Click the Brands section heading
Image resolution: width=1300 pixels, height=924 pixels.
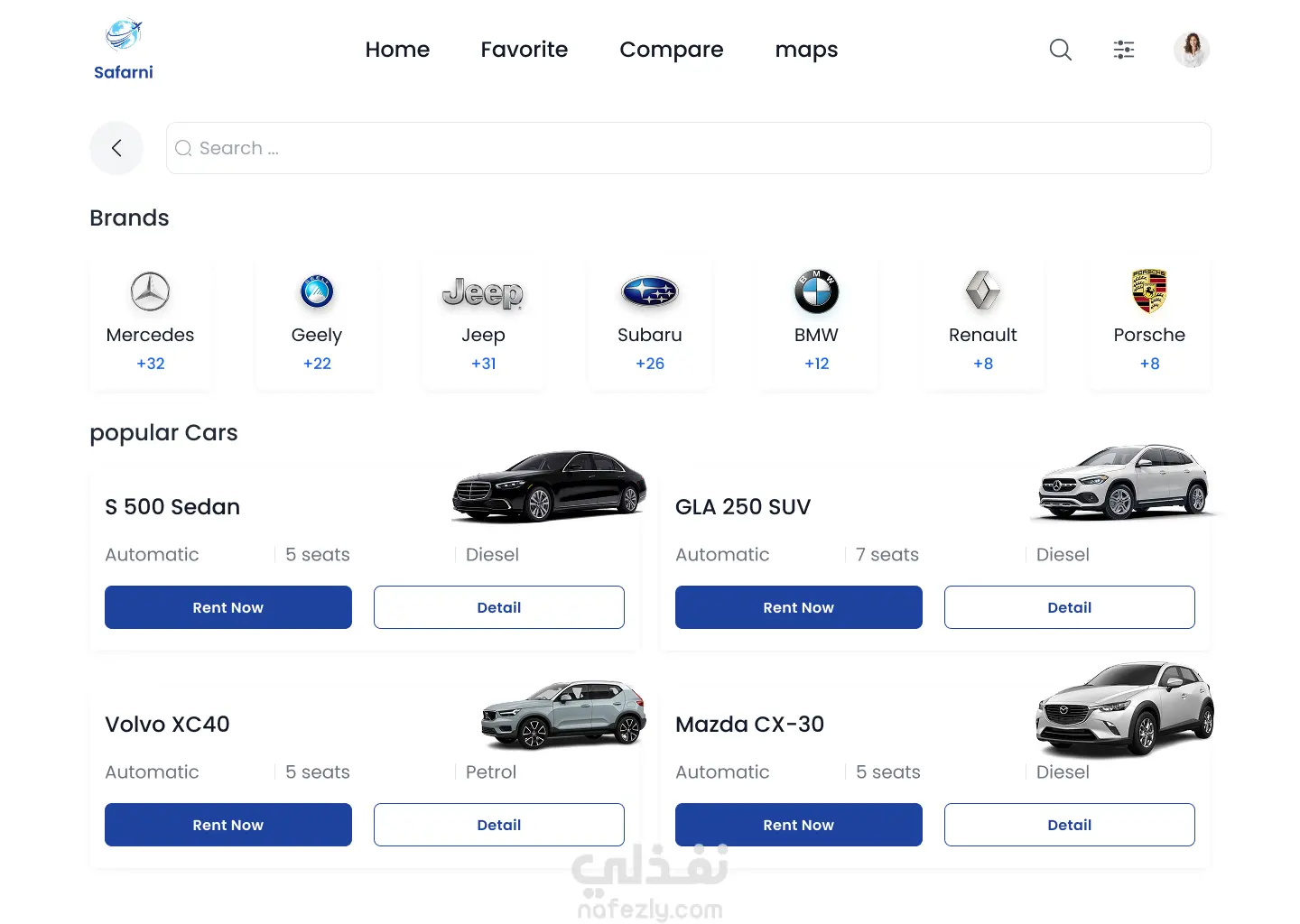[x=129, y=218]
